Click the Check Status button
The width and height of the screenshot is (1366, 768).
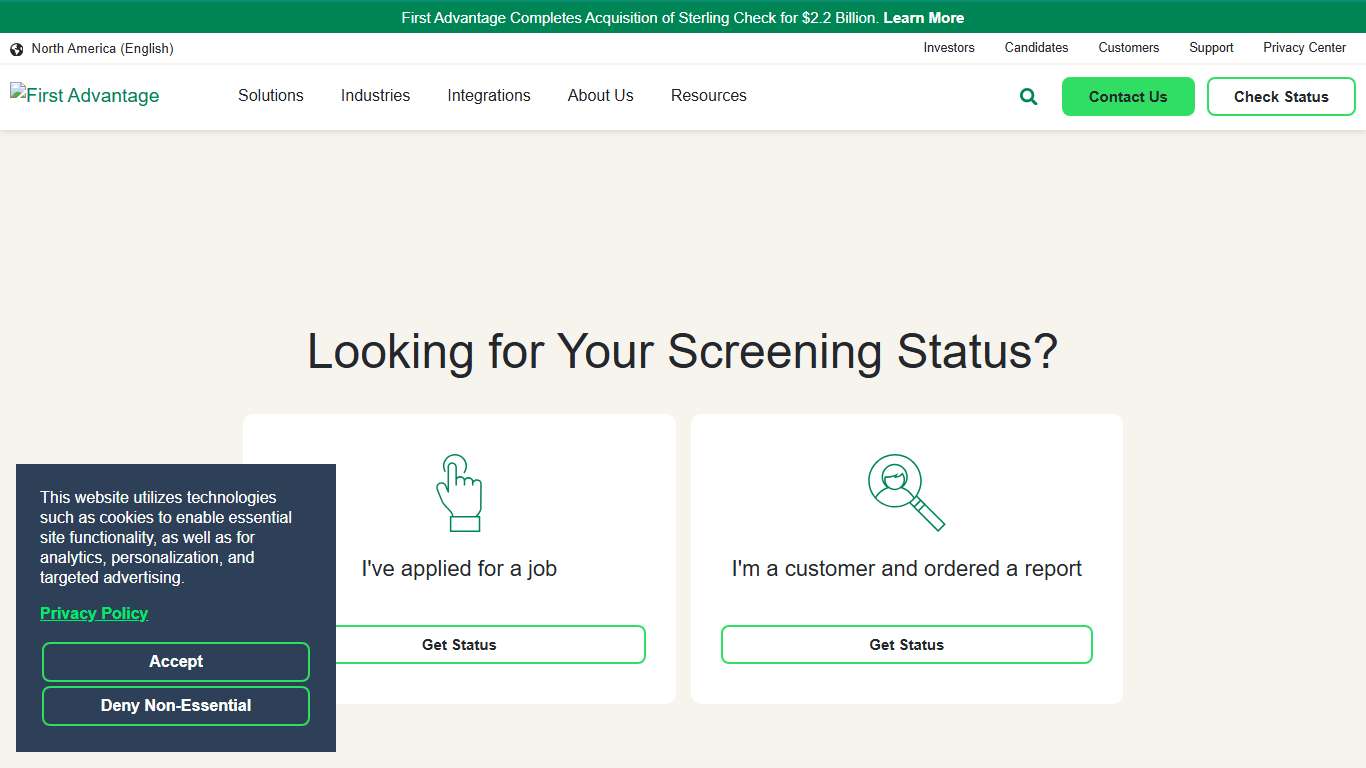1281,96
